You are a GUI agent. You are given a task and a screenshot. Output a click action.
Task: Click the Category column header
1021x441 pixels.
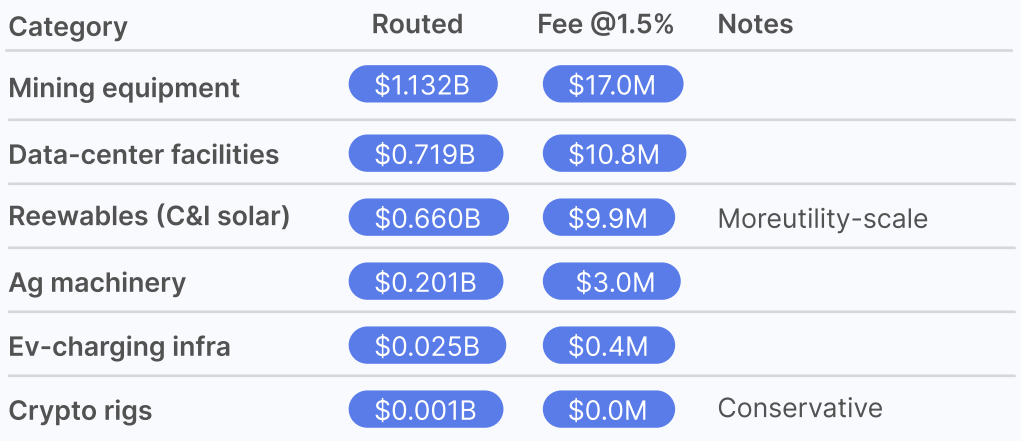68,26
